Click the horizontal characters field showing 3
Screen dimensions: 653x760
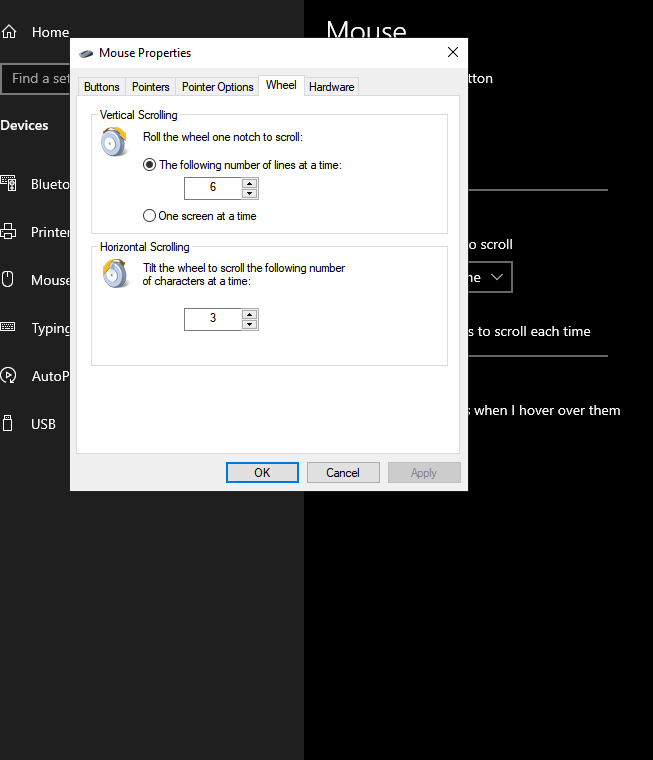coord(213,319)
